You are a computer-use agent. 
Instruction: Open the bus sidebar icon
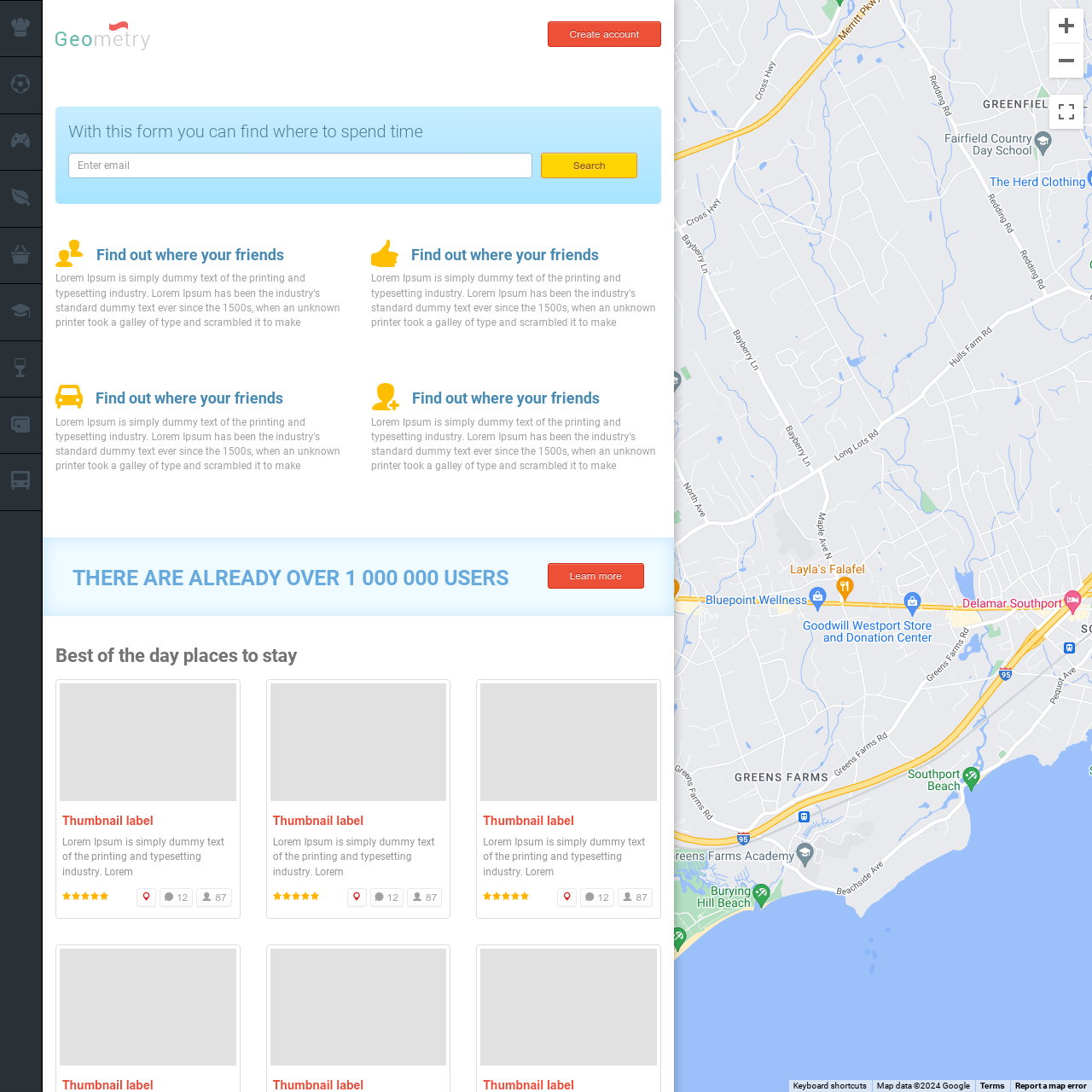pos(20,480)
